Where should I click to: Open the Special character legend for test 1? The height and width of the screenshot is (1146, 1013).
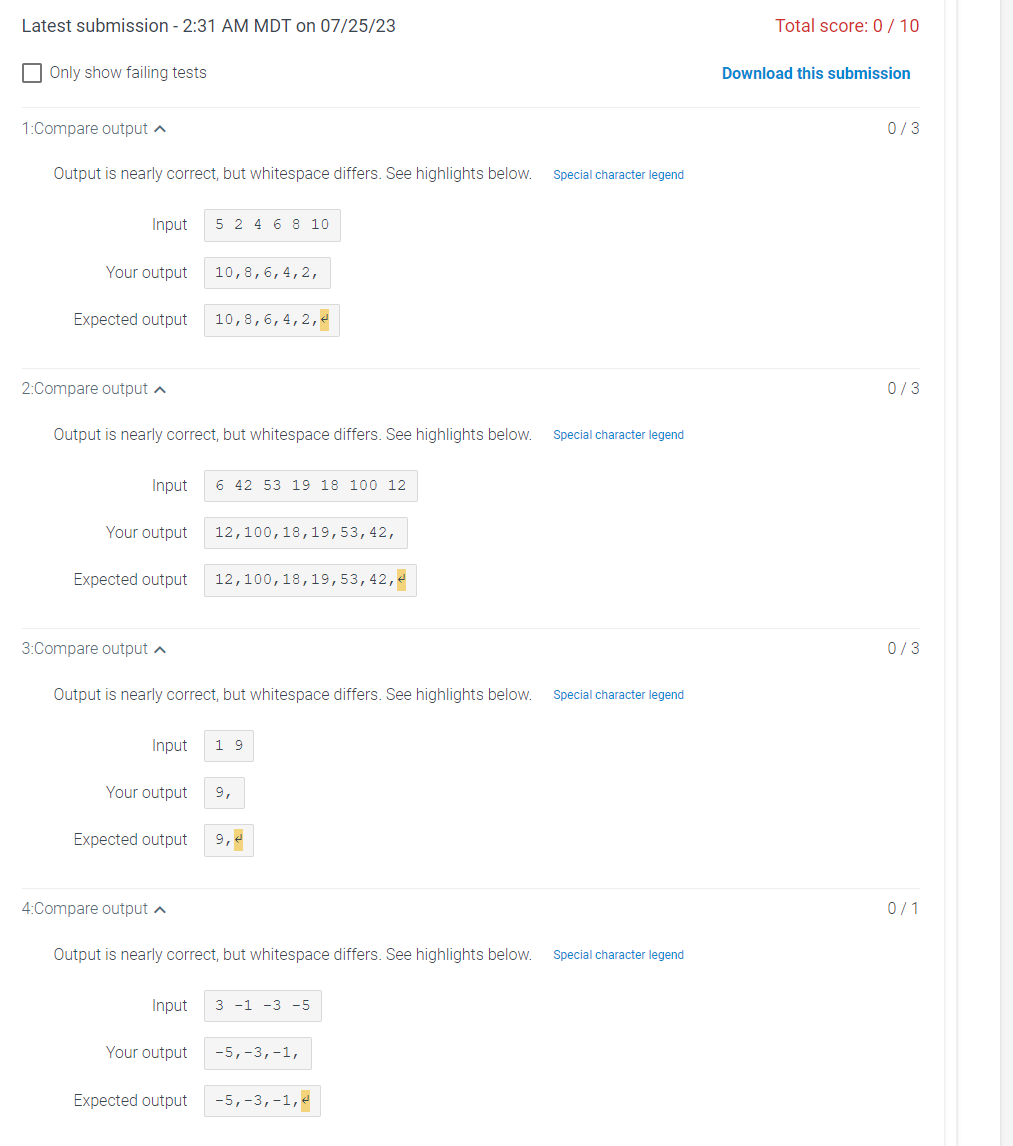pyautogui.click(x=618, y=174)
